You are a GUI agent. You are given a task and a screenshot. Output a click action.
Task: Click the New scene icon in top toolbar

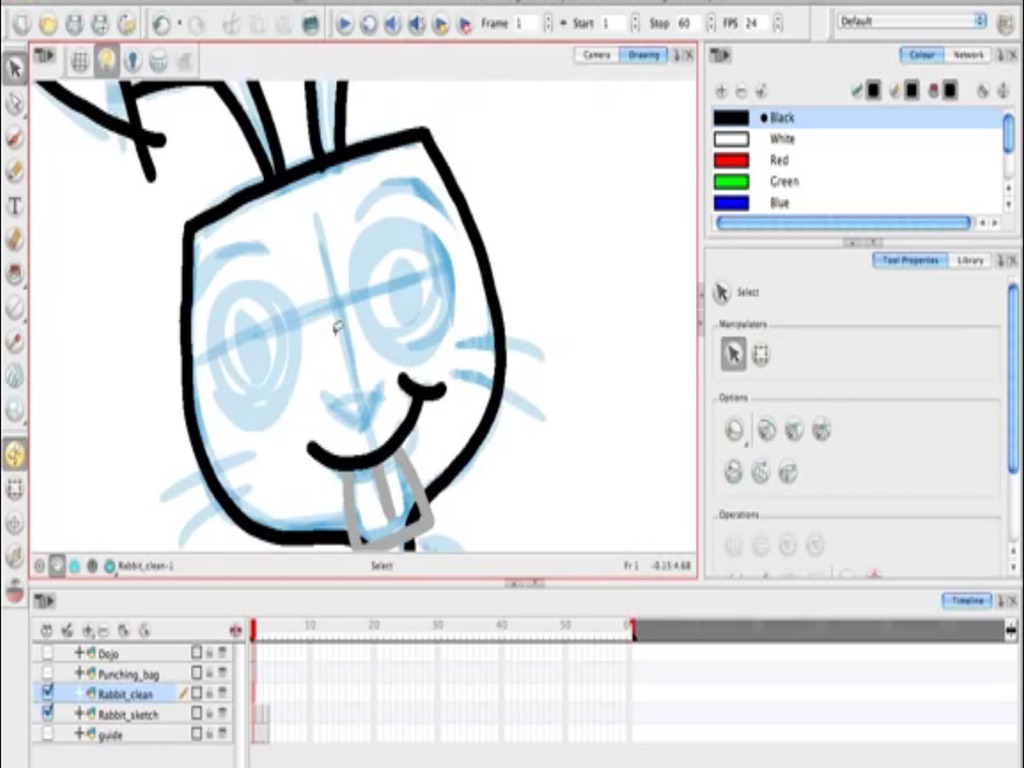(22, 24)
